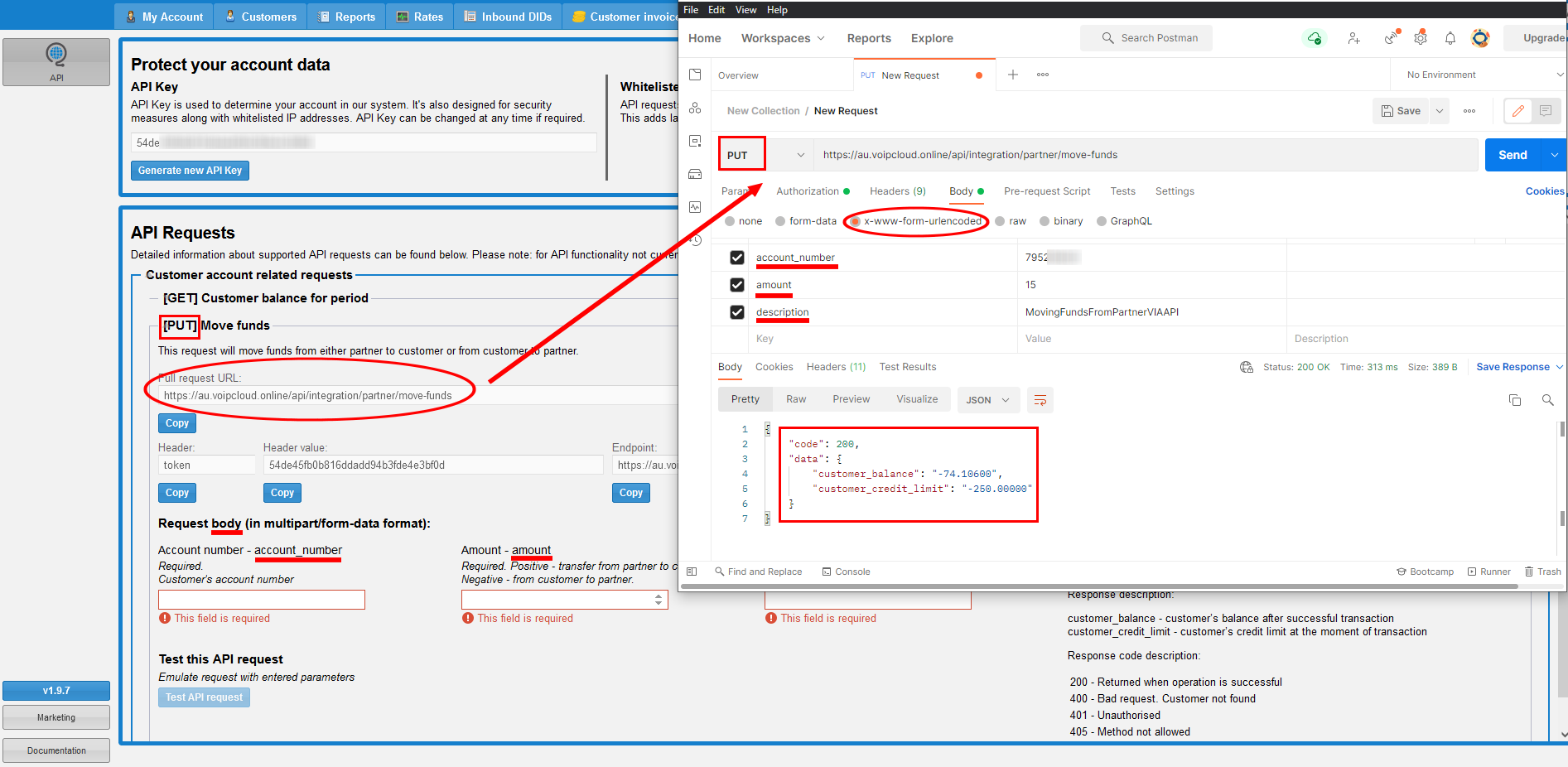Click the request URL input field
This screenshot has width=1568, height=767.
(1146, 155)
